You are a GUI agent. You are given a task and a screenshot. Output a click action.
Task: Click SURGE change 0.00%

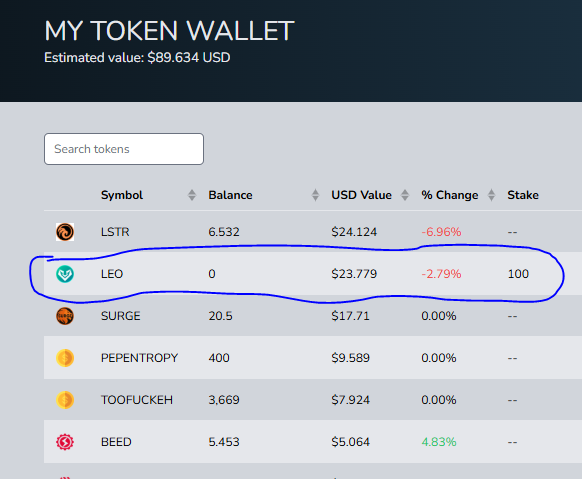[x=439, y=316]
